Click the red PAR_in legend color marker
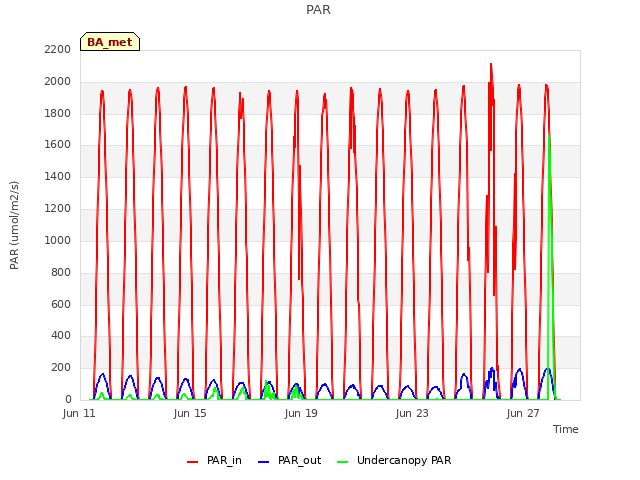 (192, 462)
